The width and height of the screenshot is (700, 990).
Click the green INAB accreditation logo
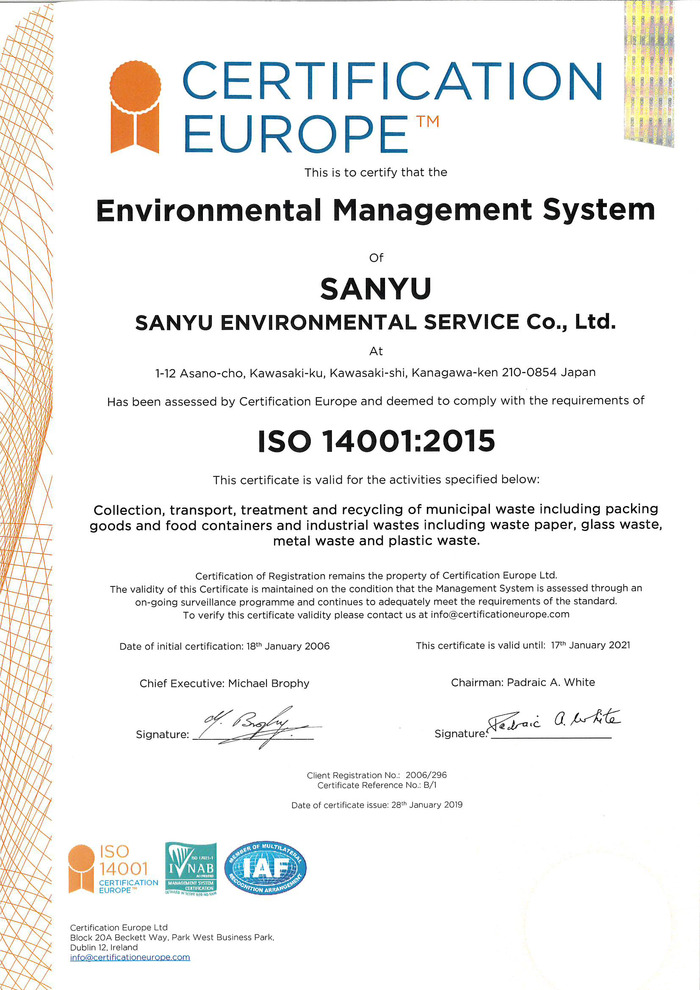[x=190, y=868]
